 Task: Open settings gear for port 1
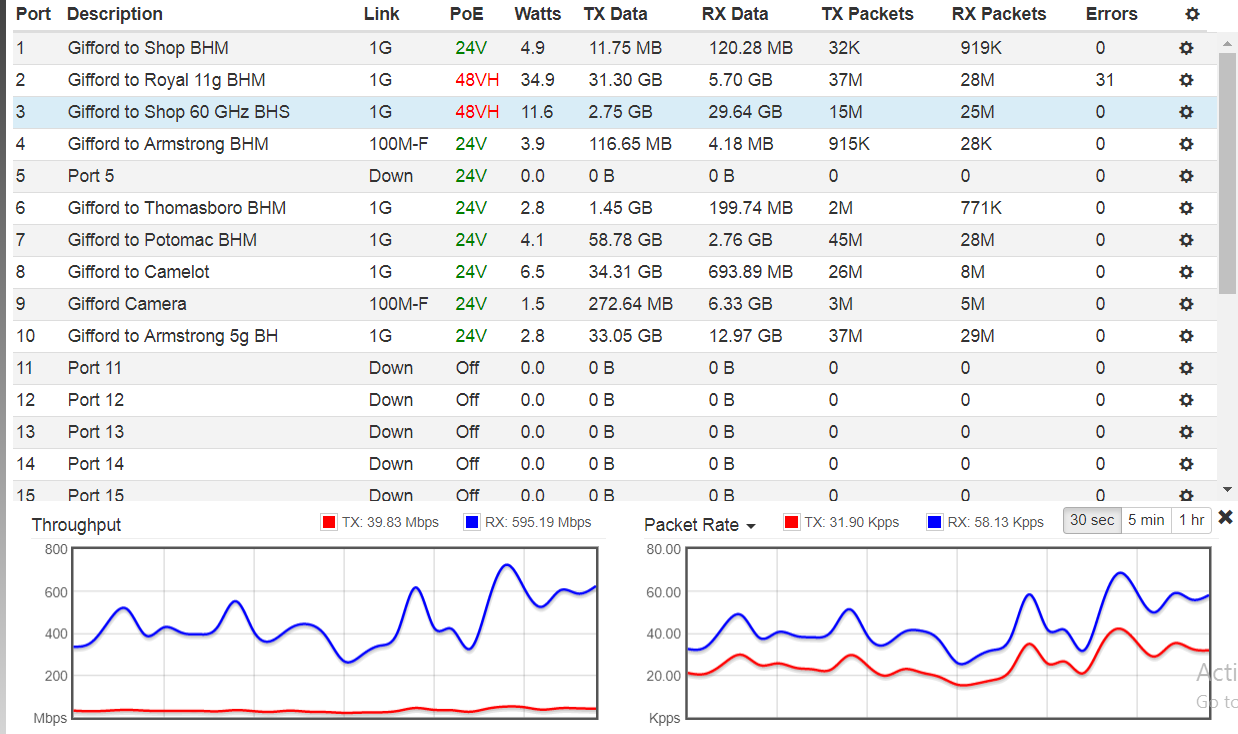(x=1186, y=48)
